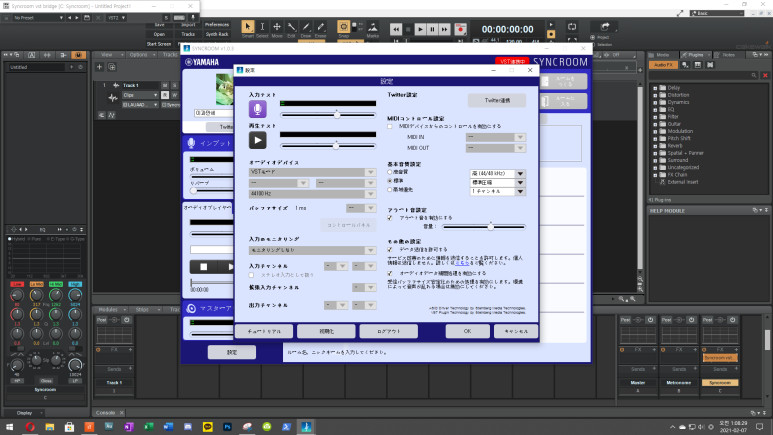
Task: Click the settings button in the SYNCROOM window
Action: 232,352
